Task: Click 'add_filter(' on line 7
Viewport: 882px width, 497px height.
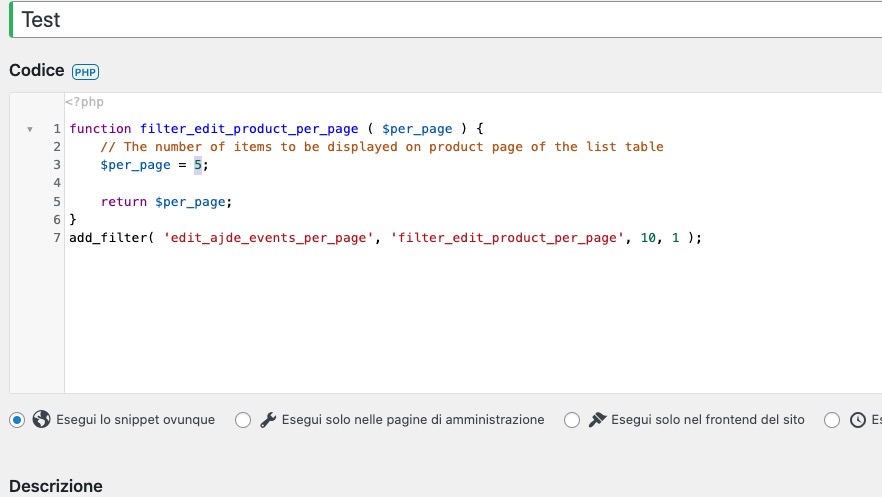Action: [x=111, y=238]
